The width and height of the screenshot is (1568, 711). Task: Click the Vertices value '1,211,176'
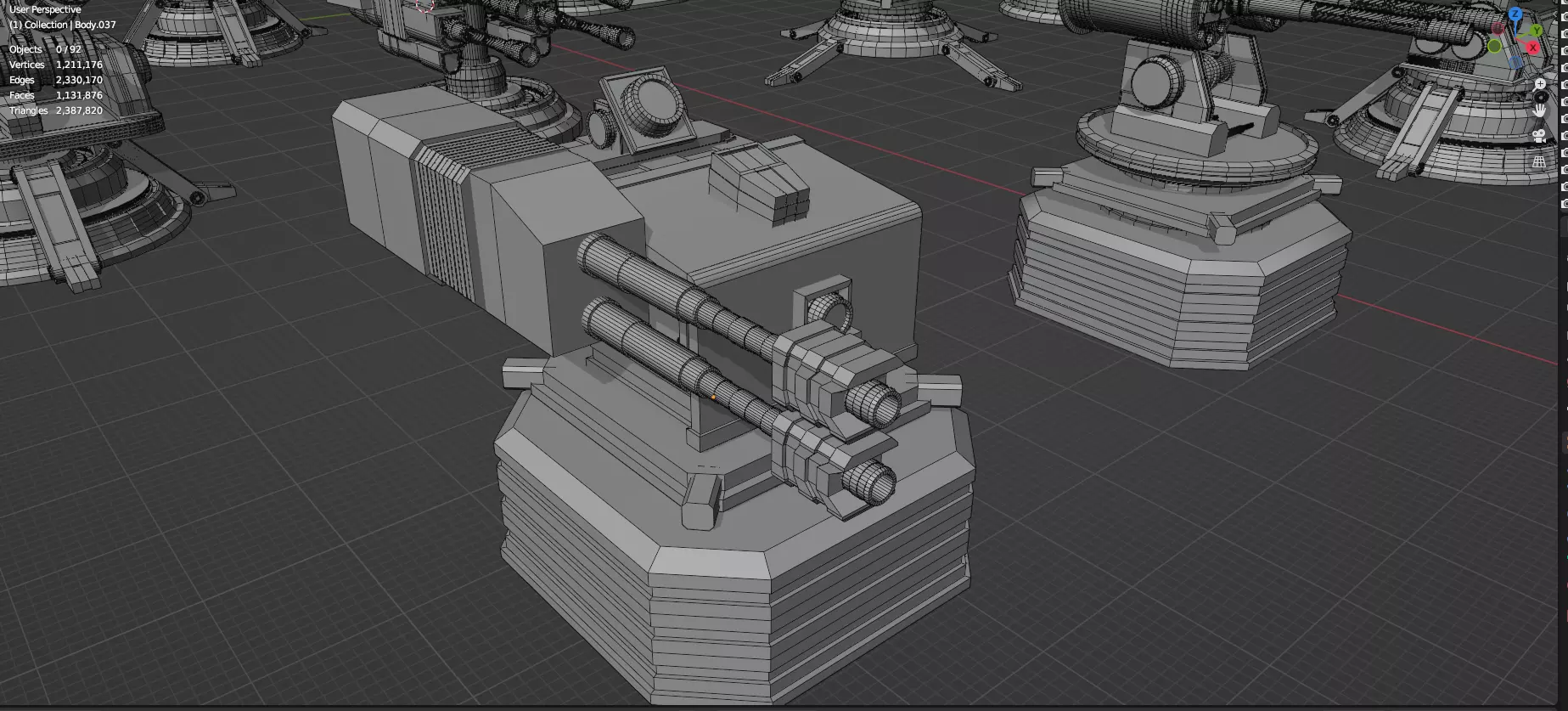(x=79, y=65)
